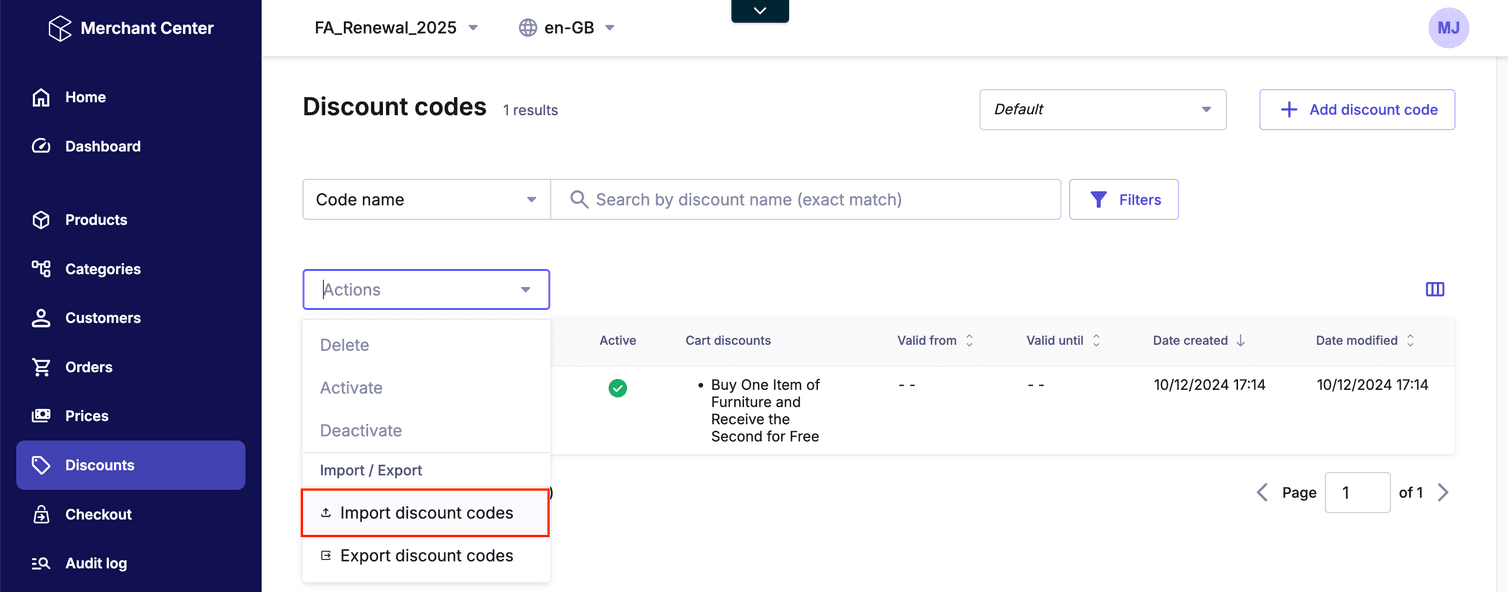The image size is (1508, 592).
Task: Click the Add discount code button
Action: (1357, 109)
